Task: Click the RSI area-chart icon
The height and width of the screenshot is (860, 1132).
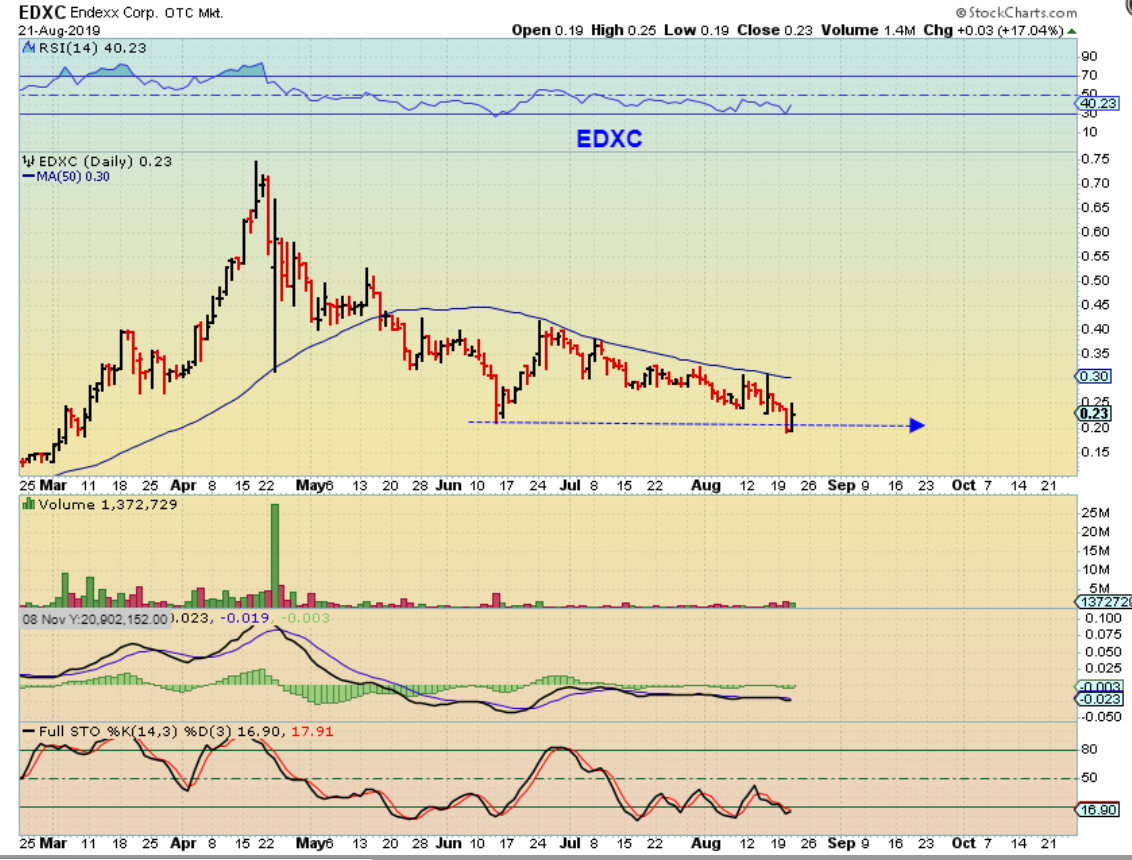Action: pos(28,48)
